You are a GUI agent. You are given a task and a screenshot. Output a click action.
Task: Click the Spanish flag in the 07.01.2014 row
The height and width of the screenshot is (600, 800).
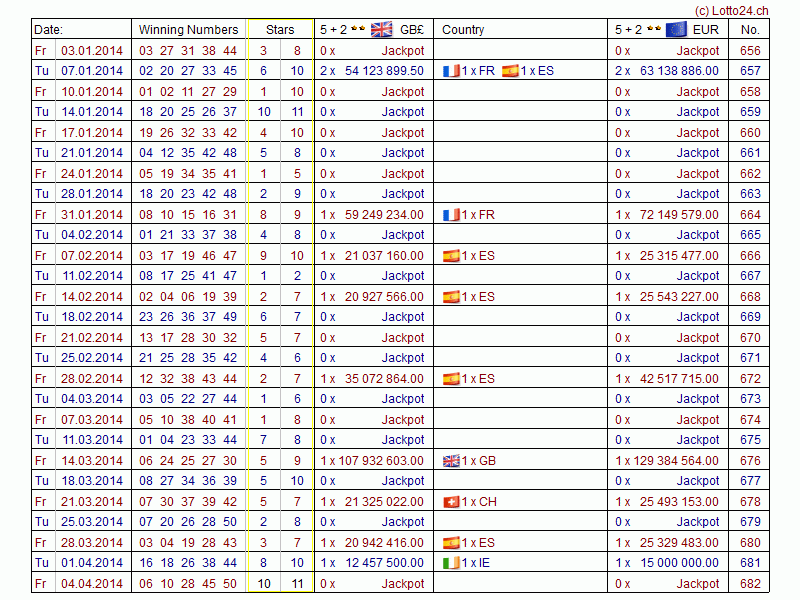[x=510, y=71]
